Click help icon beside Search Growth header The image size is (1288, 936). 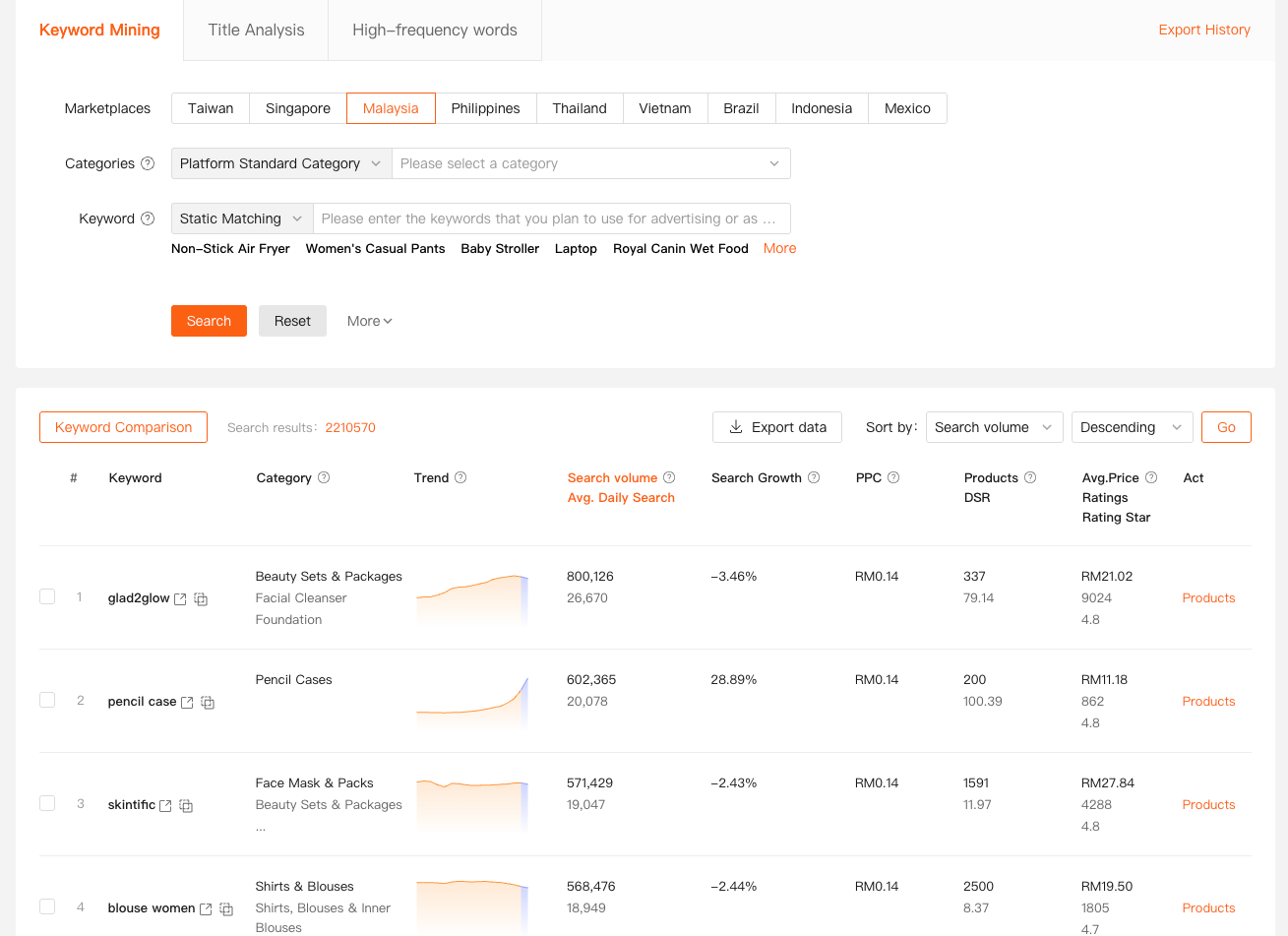click(x=814, y=477)
